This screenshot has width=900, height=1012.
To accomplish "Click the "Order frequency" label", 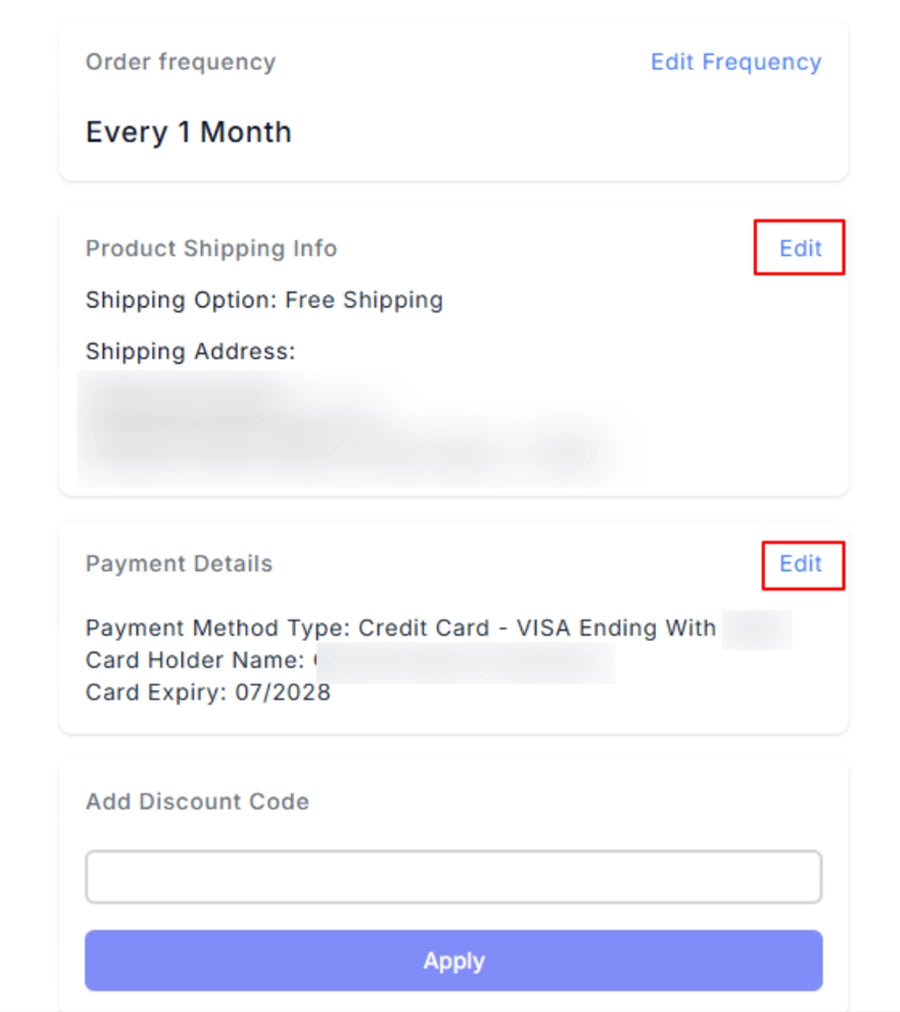I will (180, 62).
